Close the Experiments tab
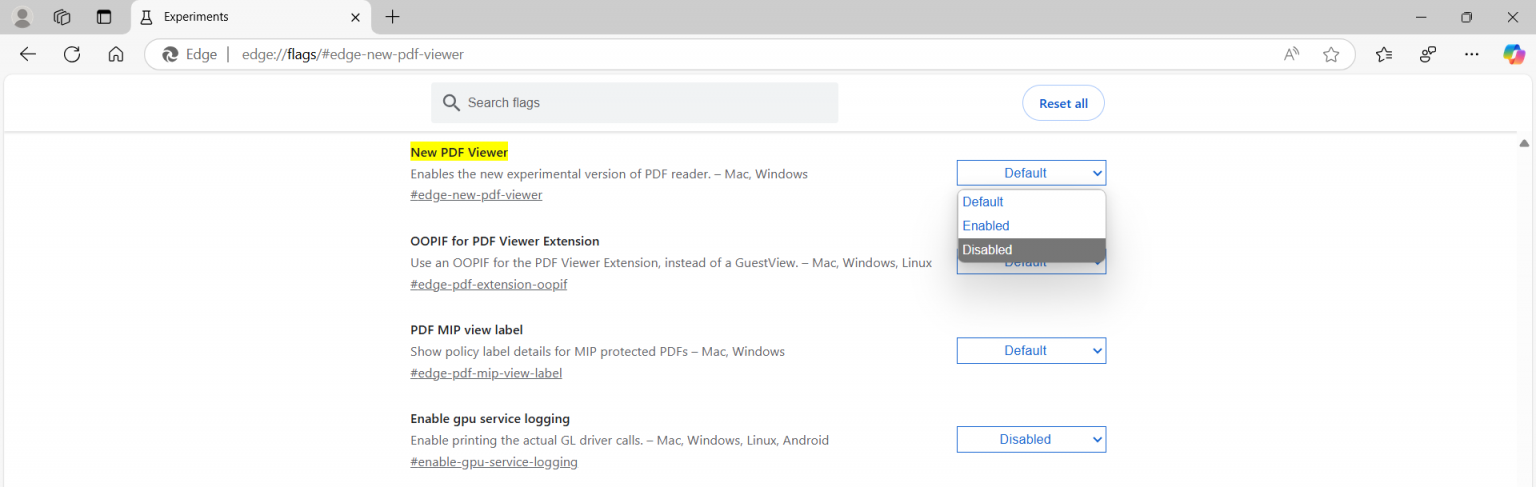Image resolution: width=1536 pixels, height=487 pixels. coord(356,17)
